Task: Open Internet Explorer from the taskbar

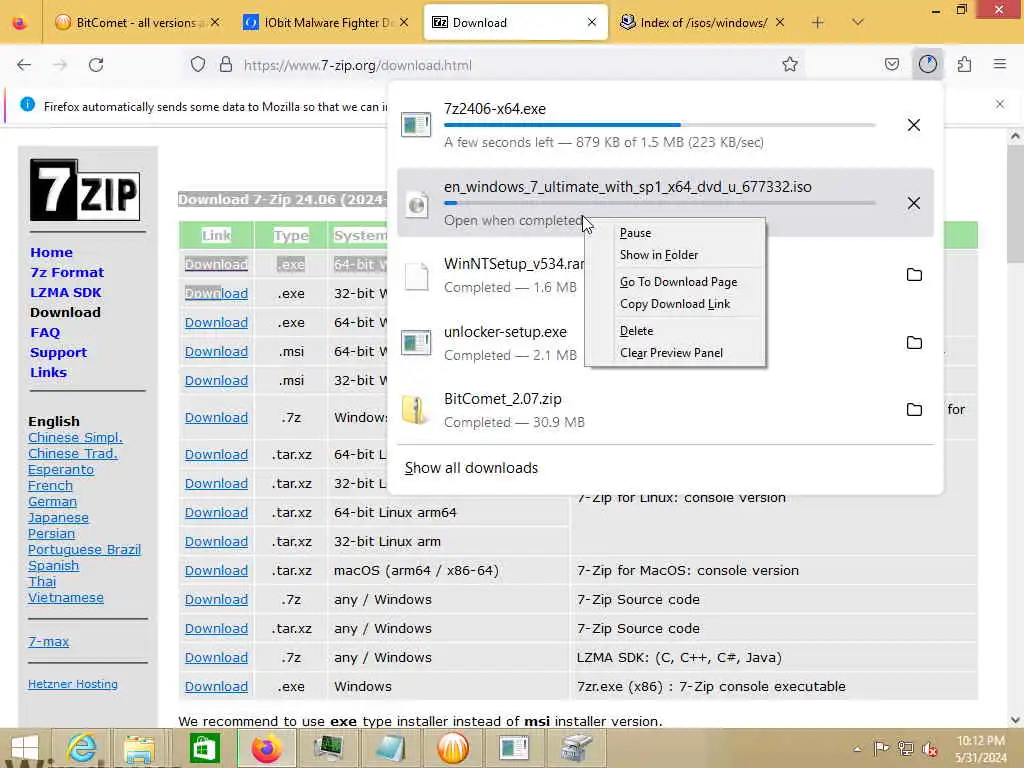Action: (82, 748)
